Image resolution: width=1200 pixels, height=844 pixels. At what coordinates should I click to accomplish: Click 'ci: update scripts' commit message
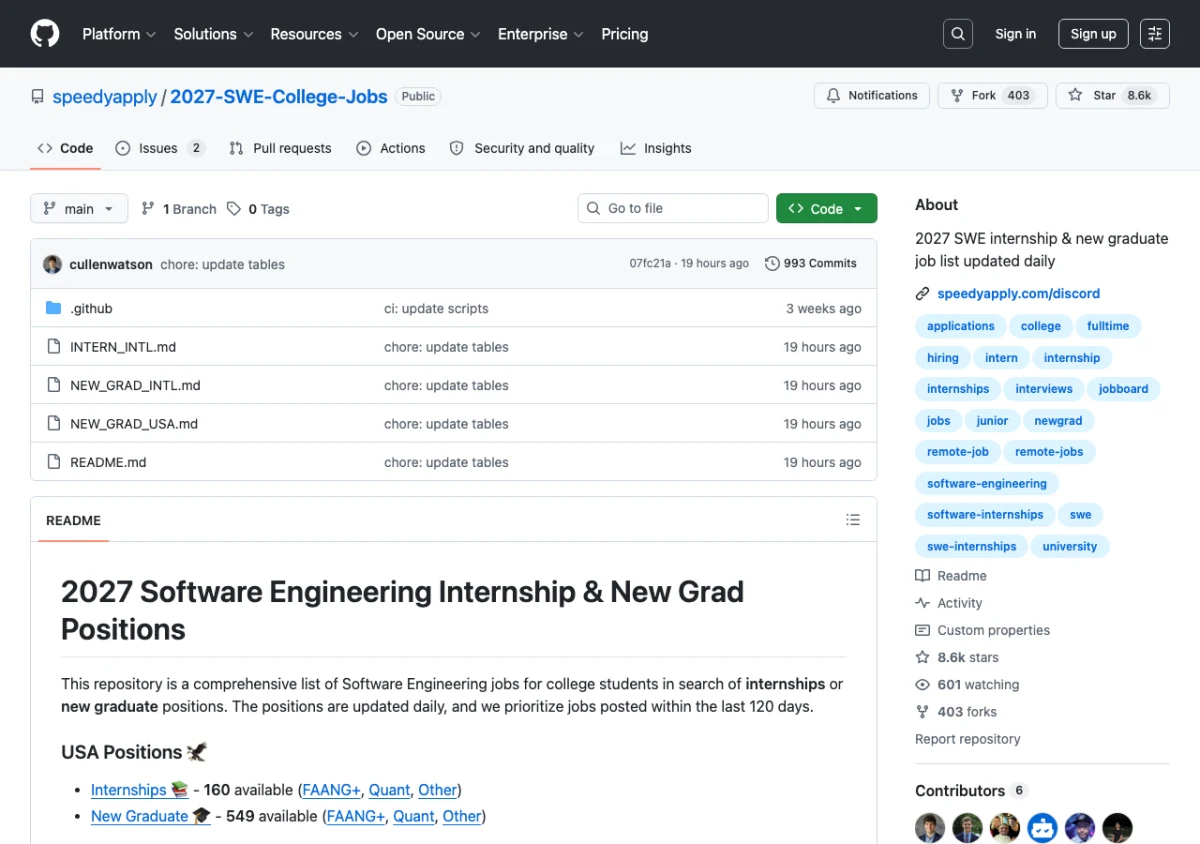[x=436, y=309]
